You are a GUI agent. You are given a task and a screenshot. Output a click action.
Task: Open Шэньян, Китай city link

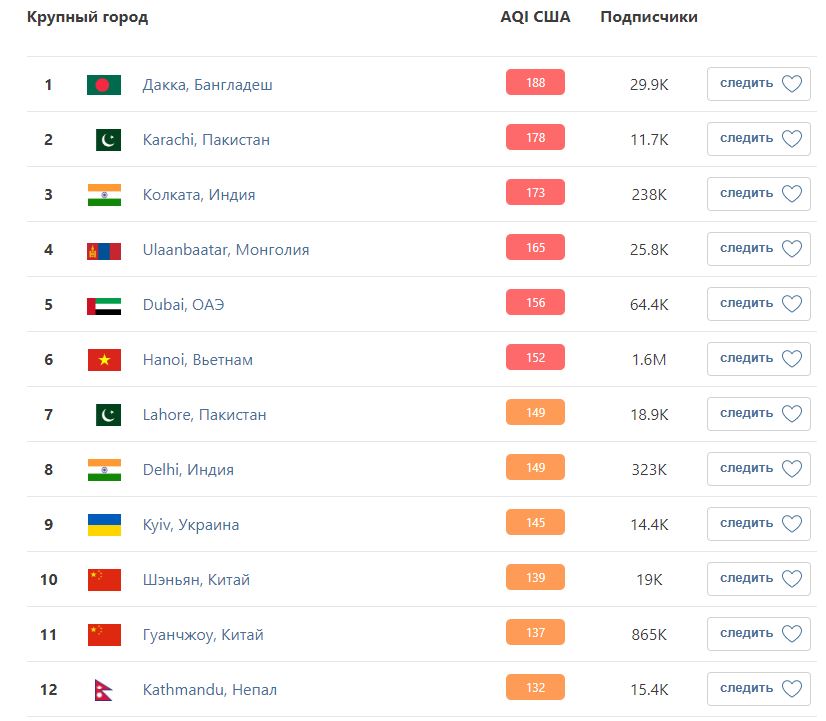[x=196, y=580]
